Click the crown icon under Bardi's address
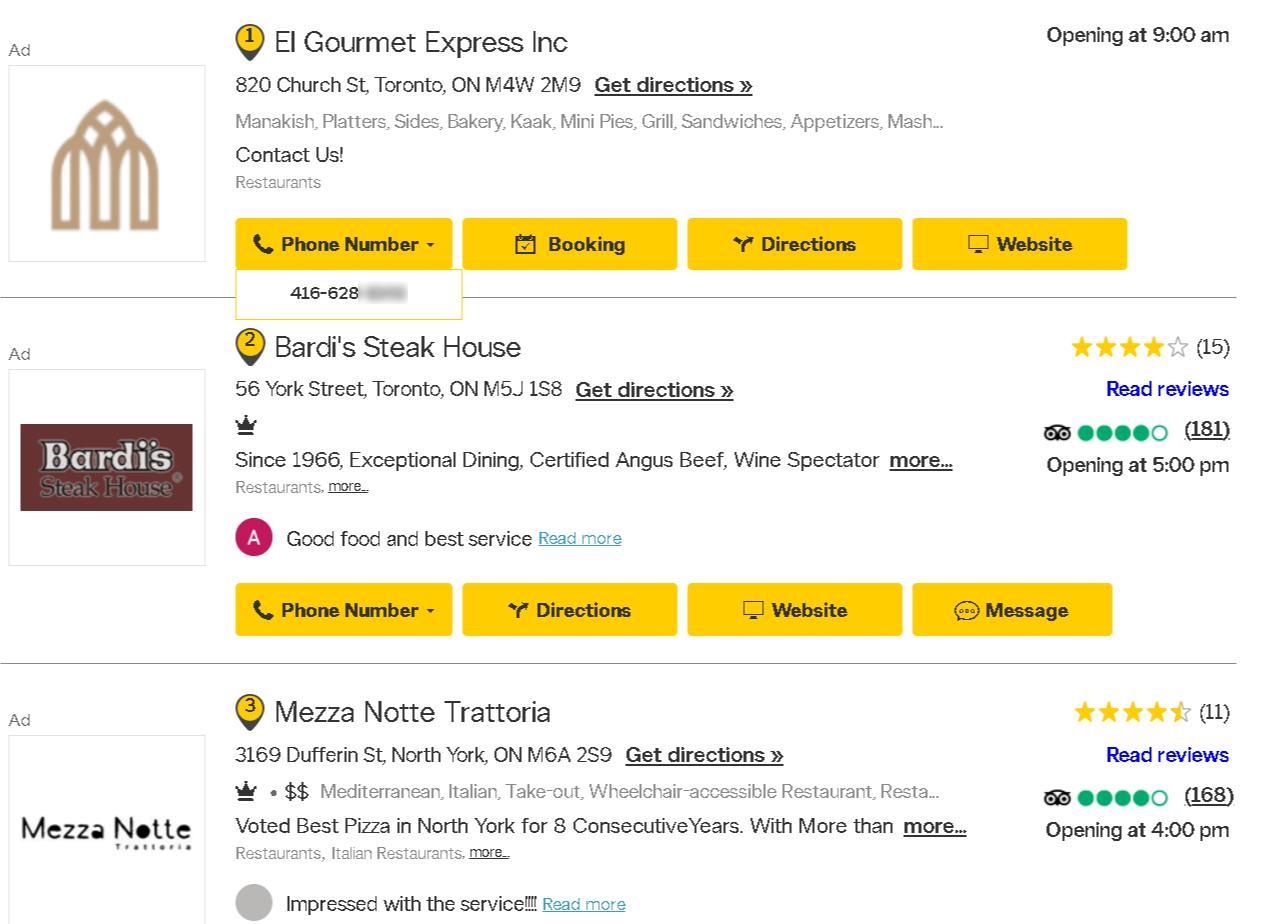 point(245,427)
